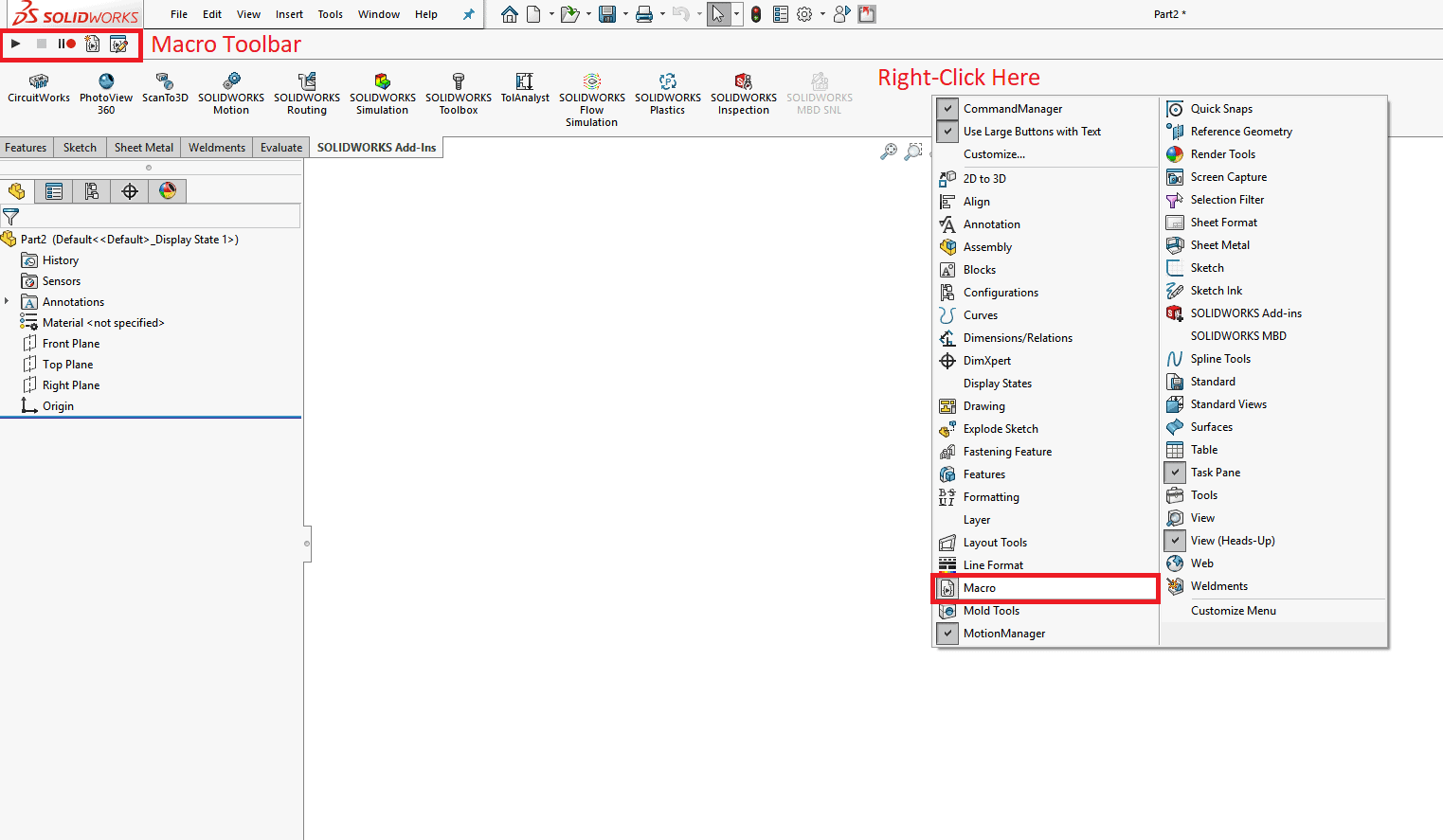Click the Rebuild traffic light icon

(756, 14)
